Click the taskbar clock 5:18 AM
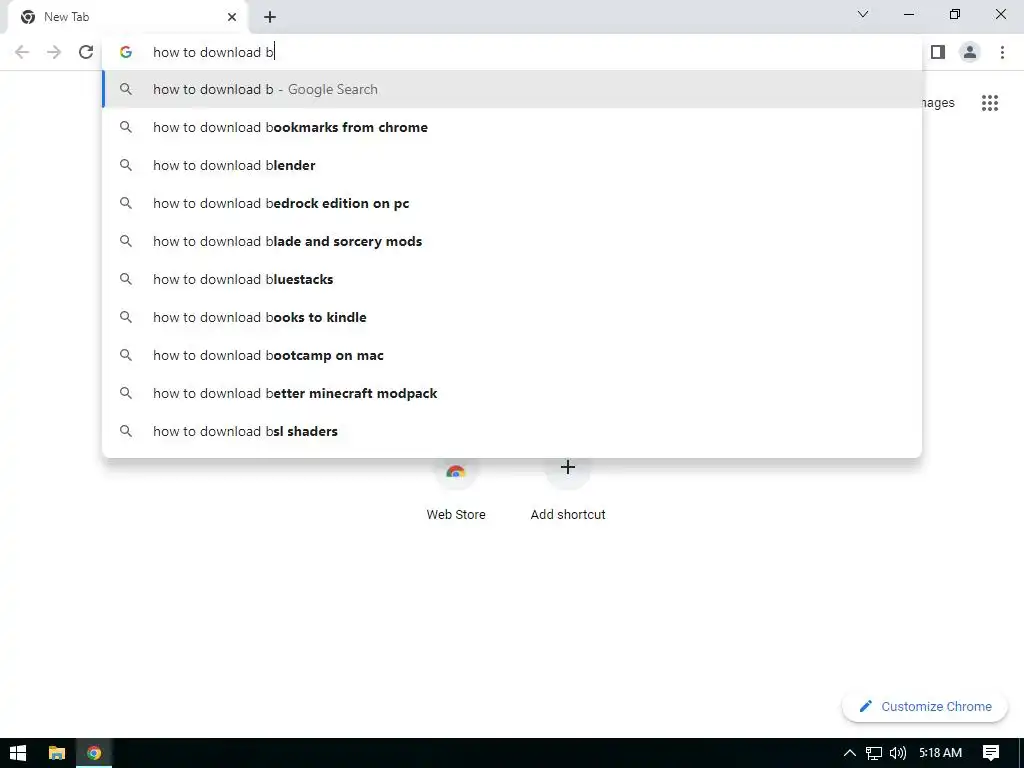This screenshot has width=1024, height=768. [940, 753]
